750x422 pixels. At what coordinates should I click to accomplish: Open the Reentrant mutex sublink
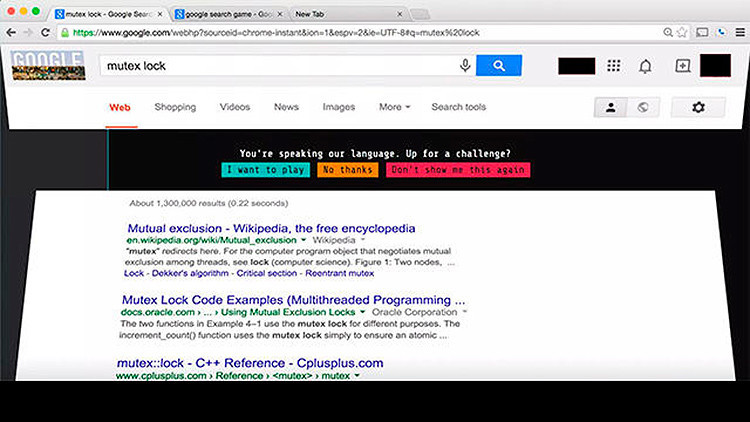[x=340, y=274]
